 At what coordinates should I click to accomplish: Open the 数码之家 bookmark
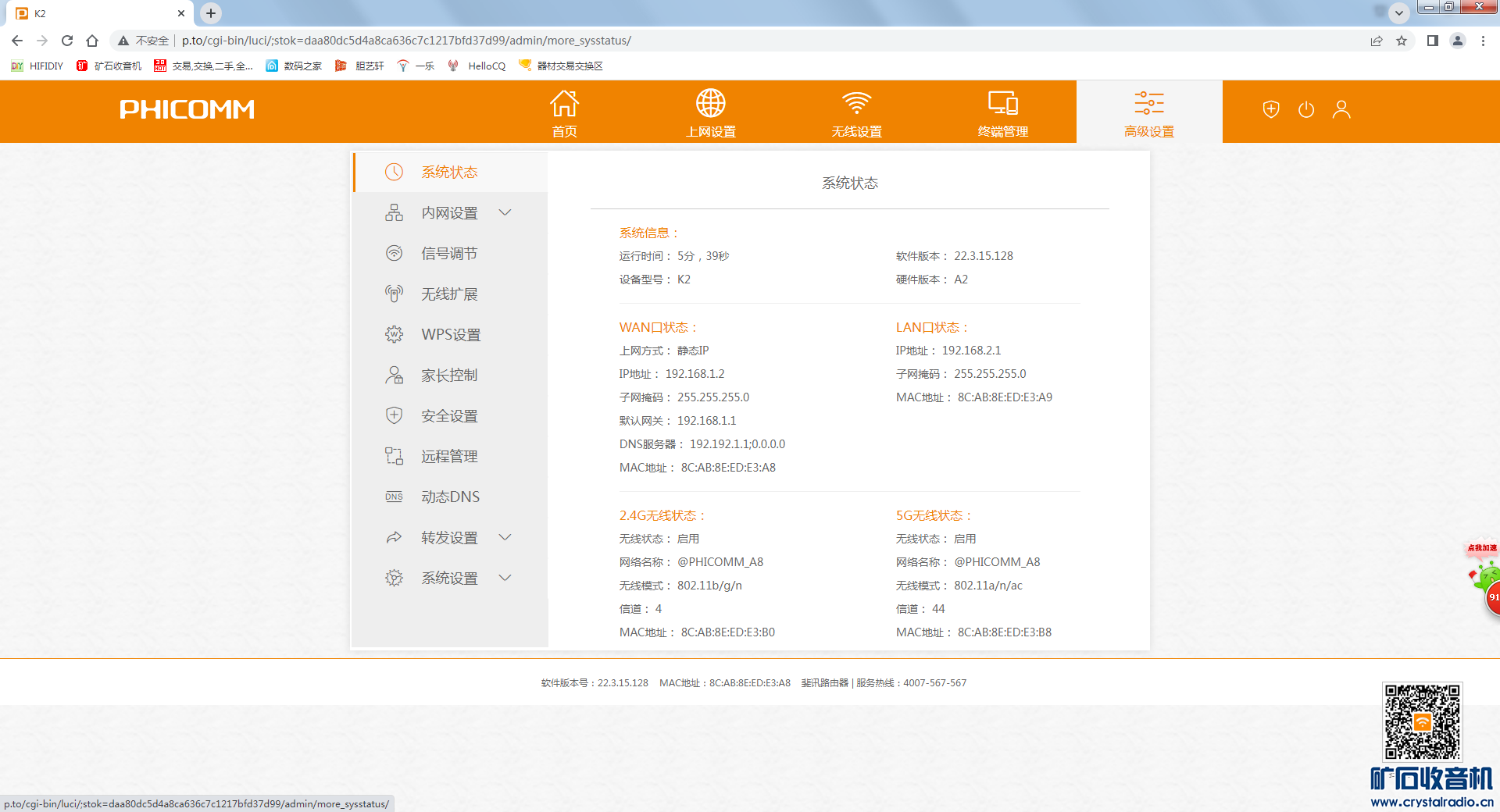(295, 66)
